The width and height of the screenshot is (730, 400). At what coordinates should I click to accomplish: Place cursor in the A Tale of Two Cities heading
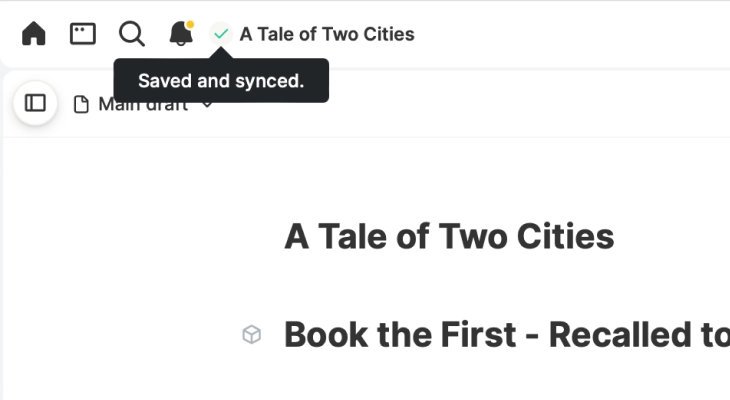(x=449, y=237)
